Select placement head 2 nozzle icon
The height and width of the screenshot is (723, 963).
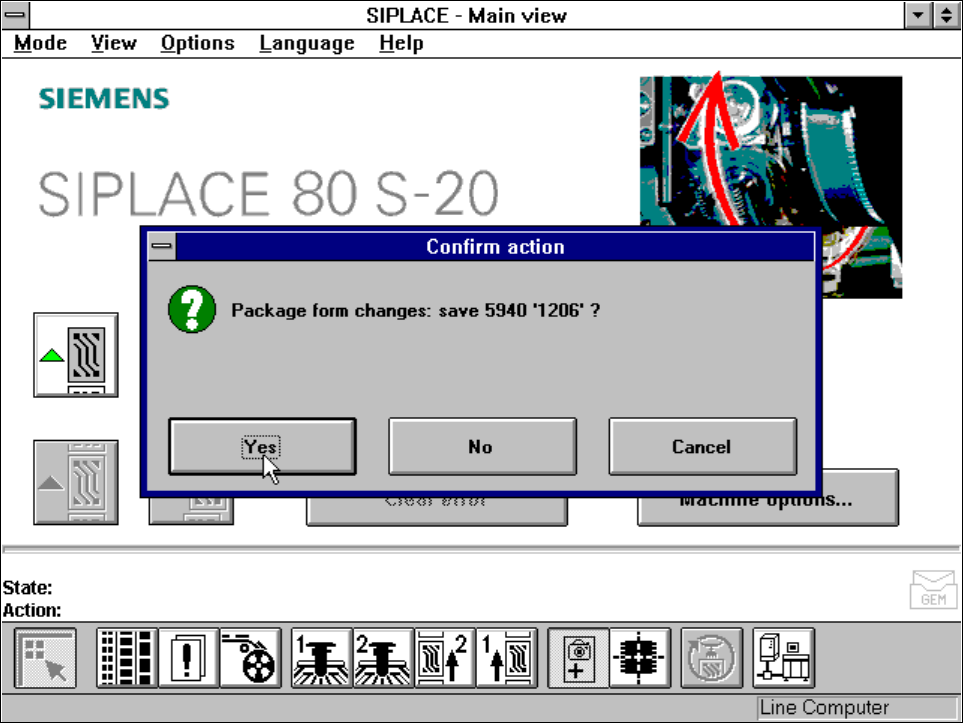coord(383,658)
